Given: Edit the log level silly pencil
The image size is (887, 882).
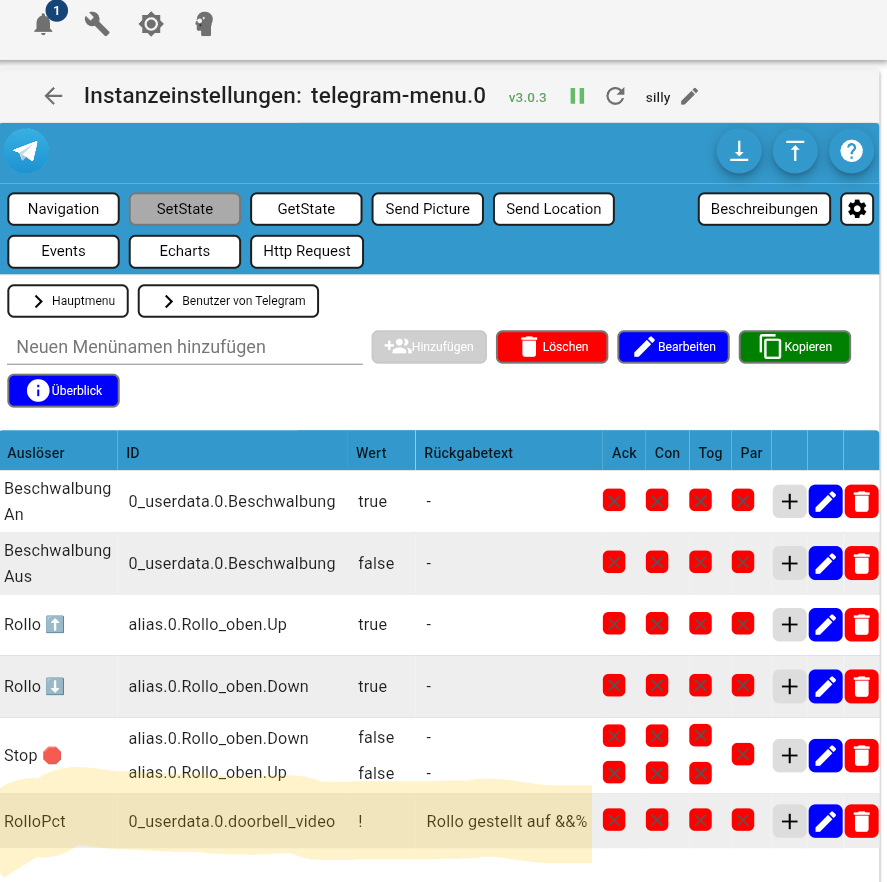Looking at the screenshot, I should (x=689, y=97).
